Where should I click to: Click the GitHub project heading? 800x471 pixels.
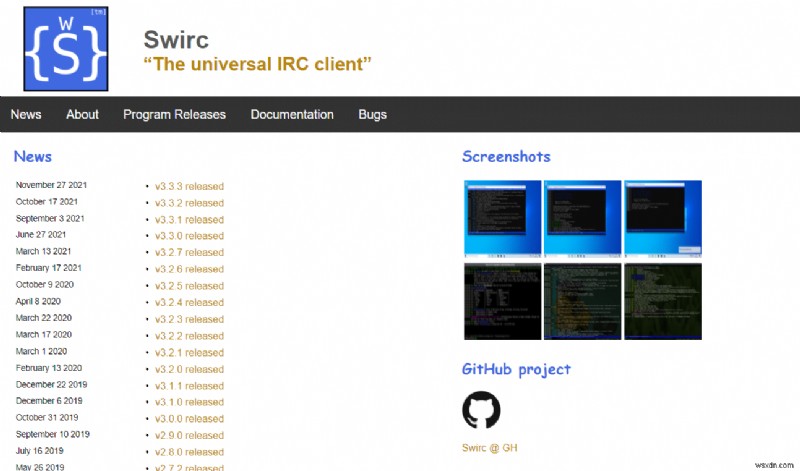(x=516, y=369)
